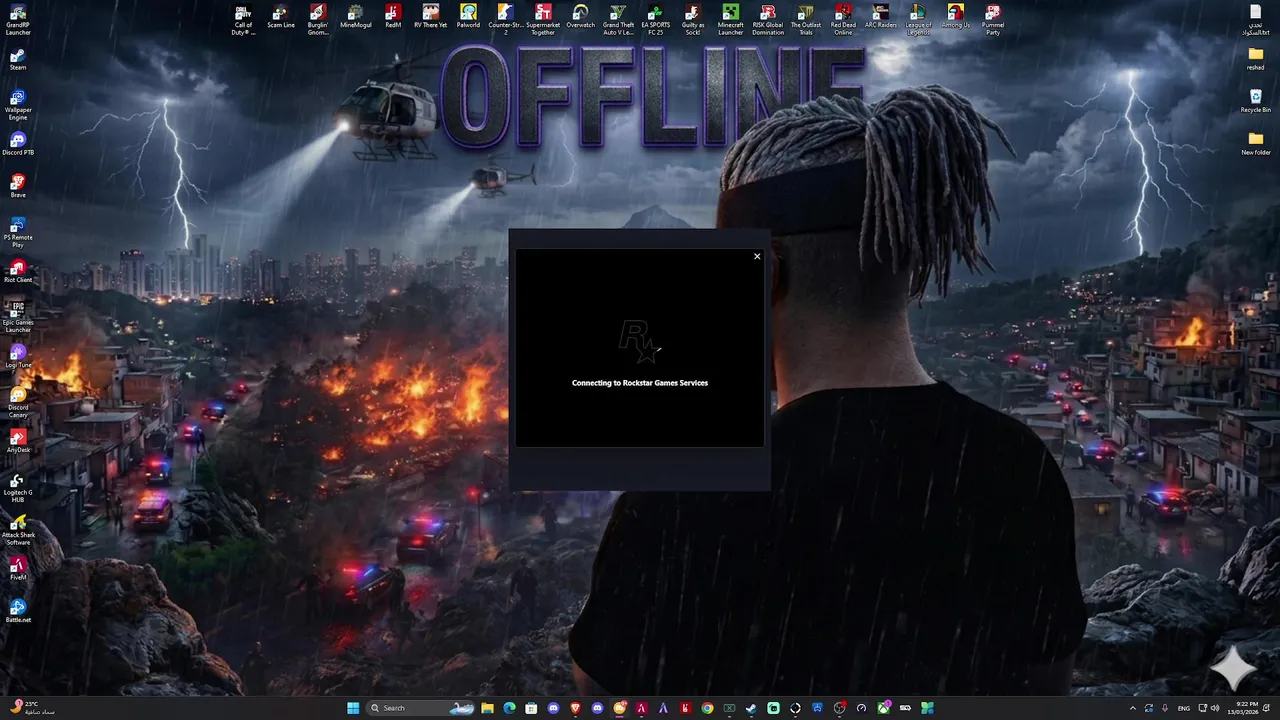The width and height of the screenshot is (1280, 720).
Task: Open the weather widget in the taskbar
Action: (32, 708)
